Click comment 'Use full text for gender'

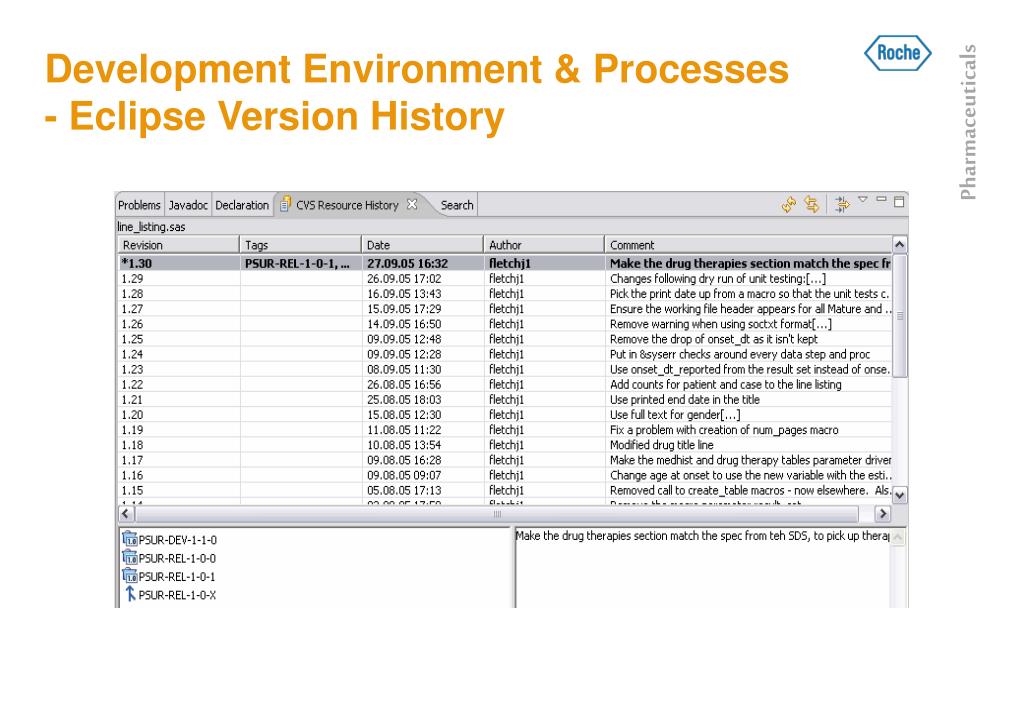click(x=675, y=415)
